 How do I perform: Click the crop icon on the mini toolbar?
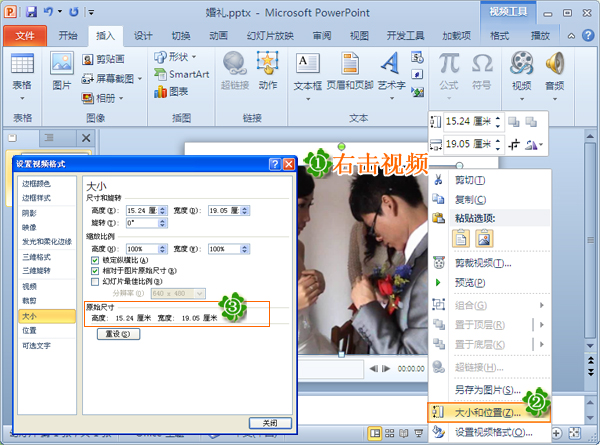point(514,145)
